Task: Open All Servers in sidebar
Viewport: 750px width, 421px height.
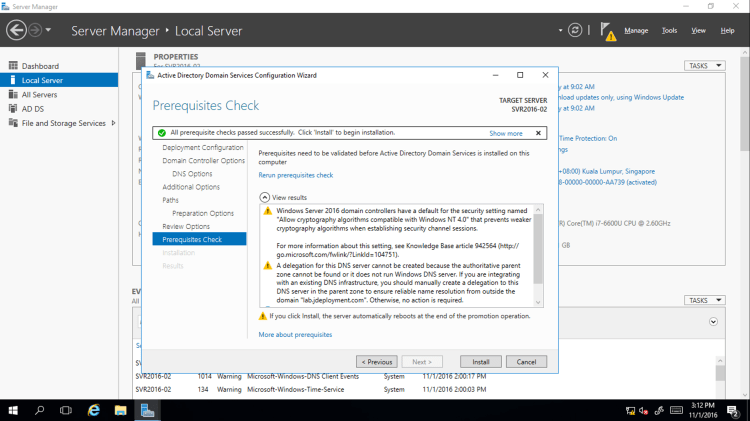Action: click(x=41, y=94)
